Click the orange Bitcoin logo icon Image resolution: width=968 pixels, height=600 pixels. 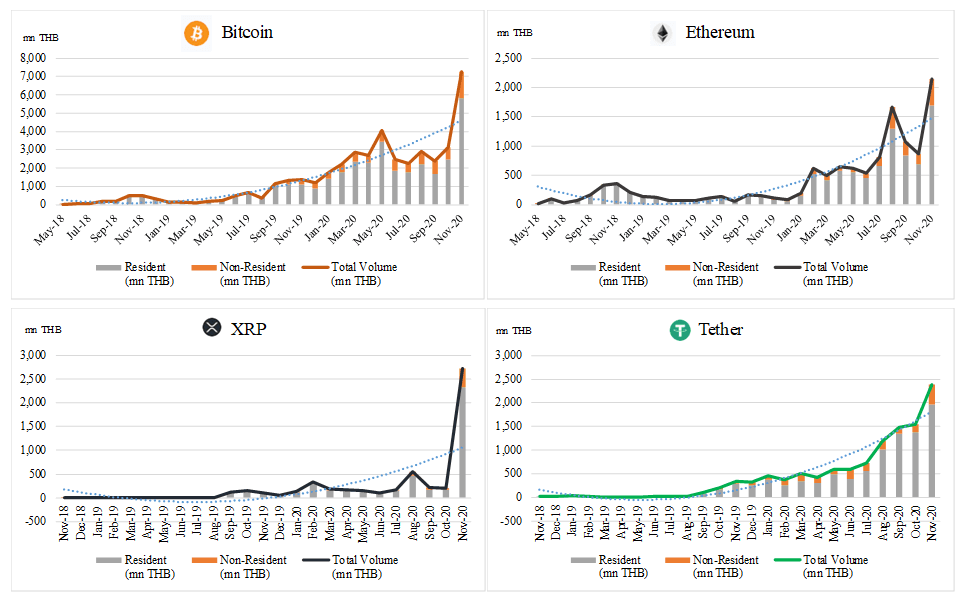[196, 33]
